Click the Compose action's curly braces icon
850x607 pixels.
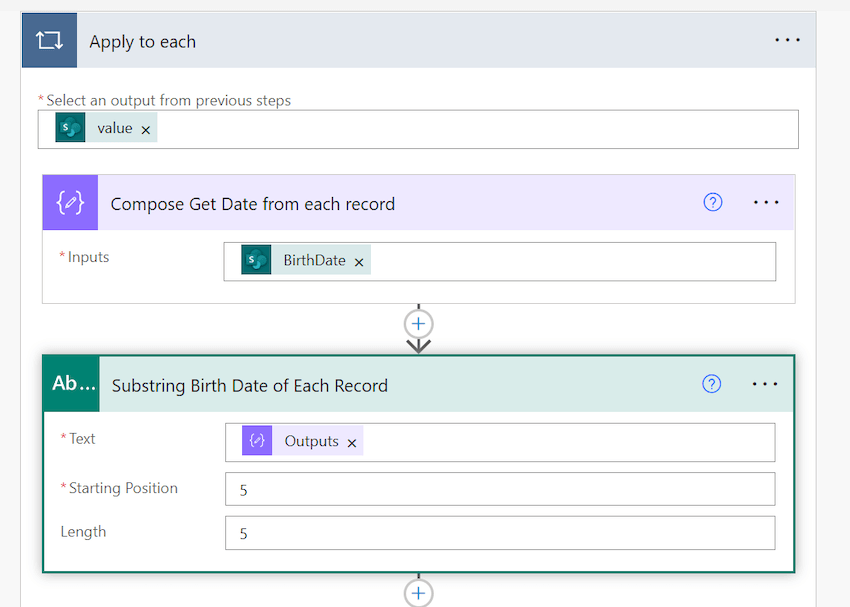[70, 202]
